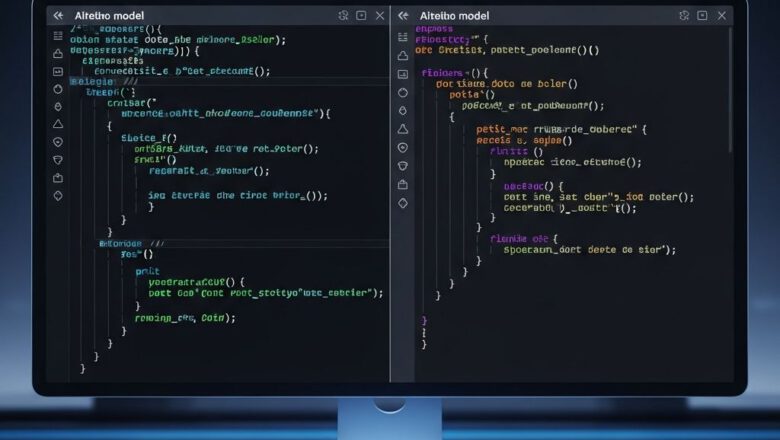Viewport: 780px width, 440px height.
Task: Click the 'potta'()' code line in the right pane
Action: pyautogui.click(x=472, y=94)
